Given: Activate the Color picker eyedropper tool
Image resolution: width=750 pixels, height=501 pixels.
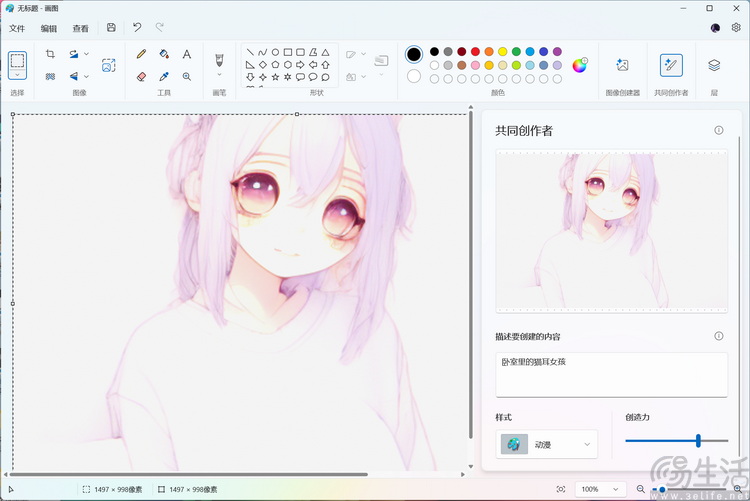Looking at the screenshot, I should [164, 76].
